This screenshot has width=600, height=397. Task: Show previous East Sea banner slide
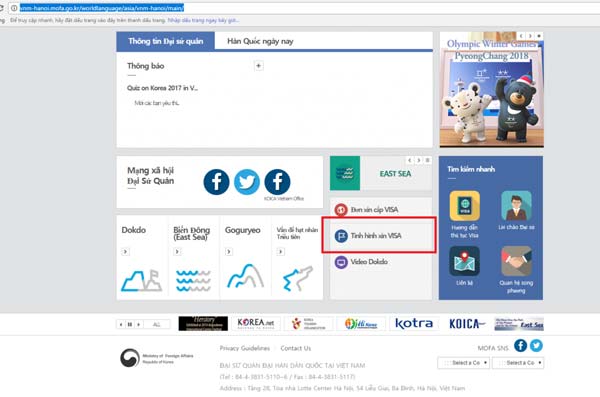click(409, 160)
